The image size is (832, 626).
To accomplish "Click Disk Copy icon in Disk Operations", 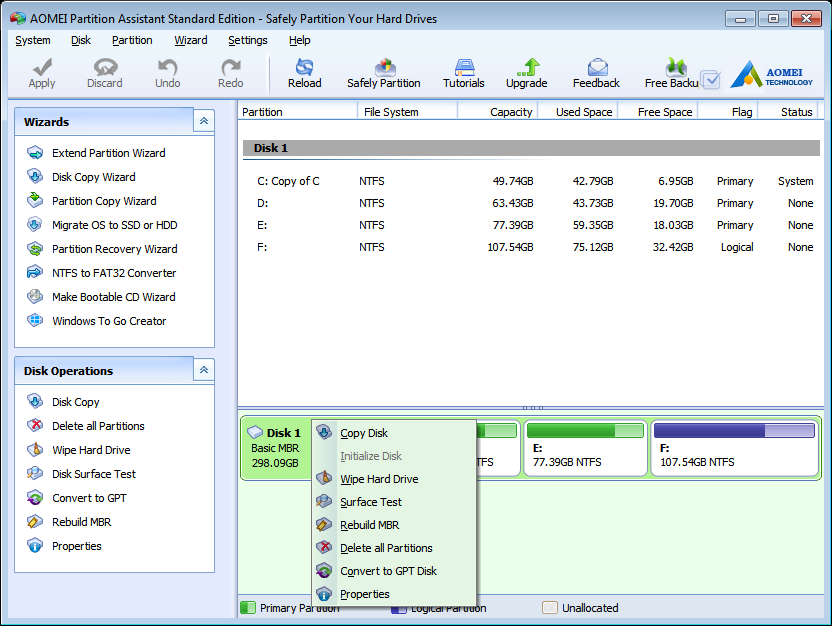I will coord(35,402).
